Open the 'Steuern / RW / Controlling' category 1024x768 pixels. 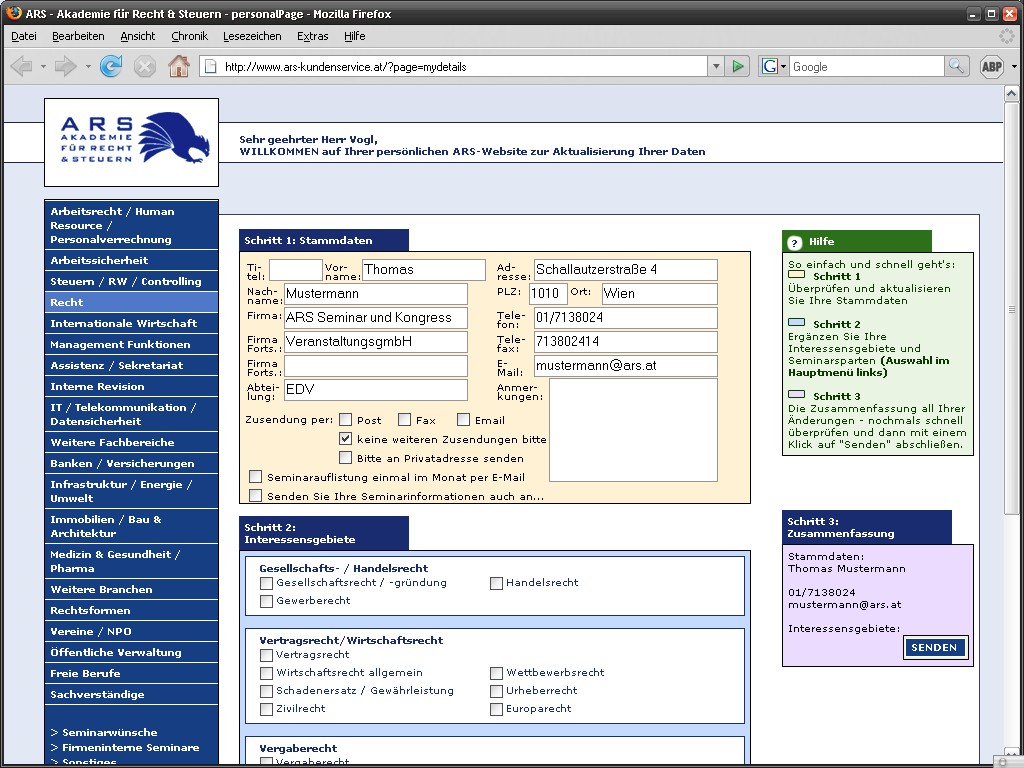[126, 282]
